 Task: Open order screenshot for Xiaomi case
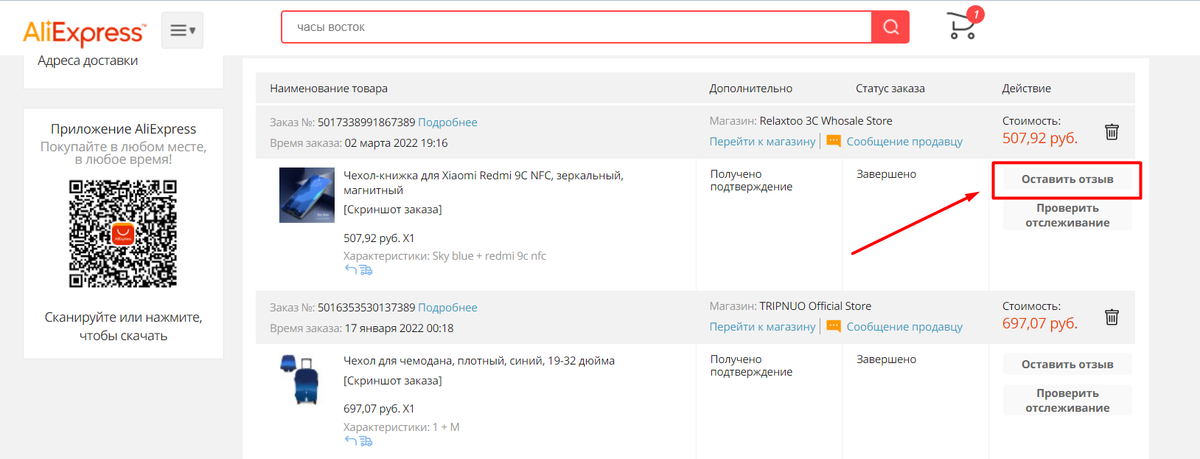point(392,209)
